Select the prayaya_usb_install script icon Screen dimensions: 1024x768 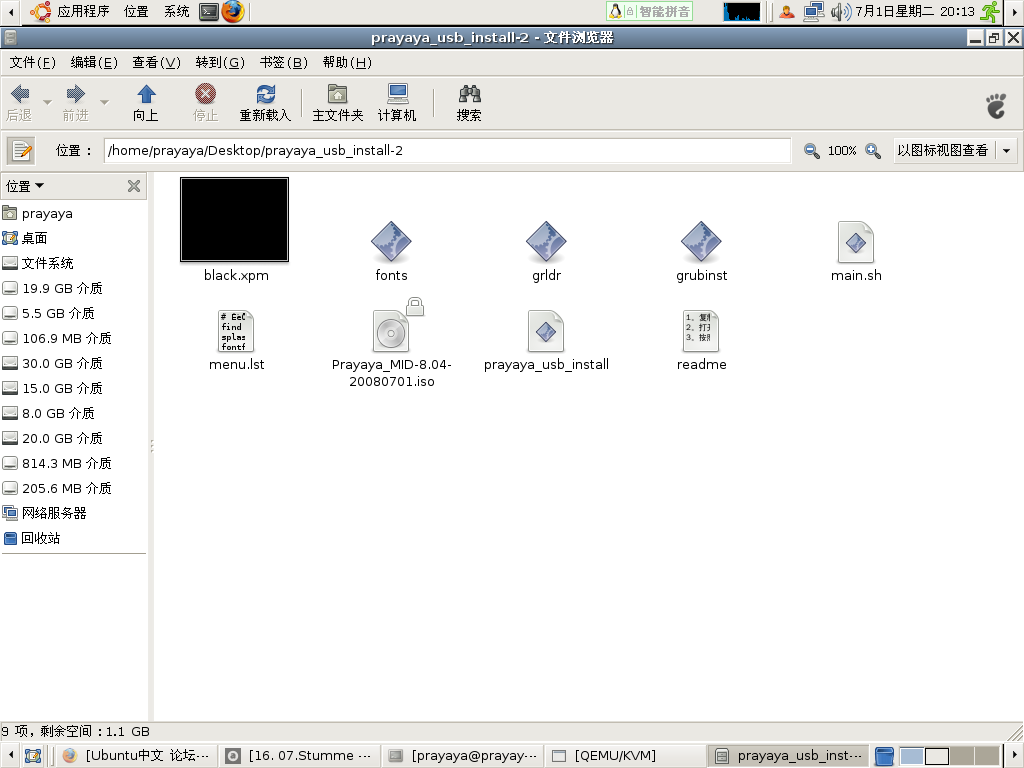coord(546,331)
